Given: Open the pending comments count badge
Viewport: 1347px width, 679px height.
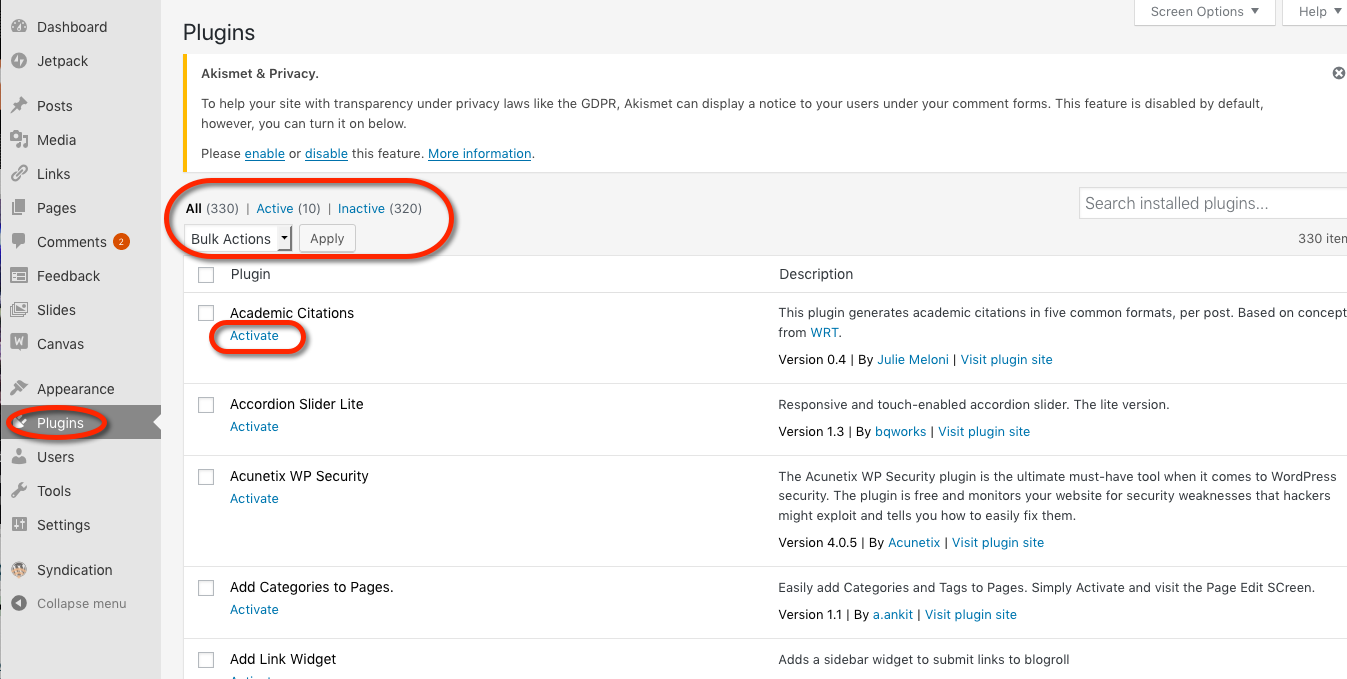Looking at the screenshot, I should click(x=121, y=242).
